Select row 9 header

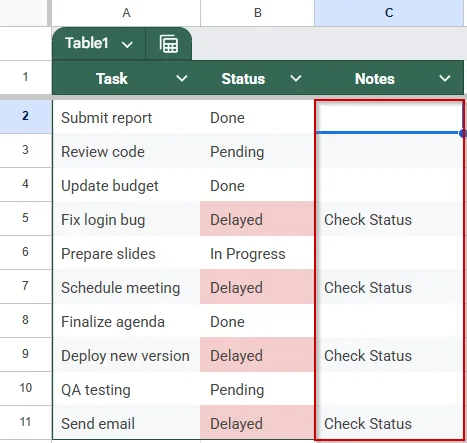click(25, 354)
